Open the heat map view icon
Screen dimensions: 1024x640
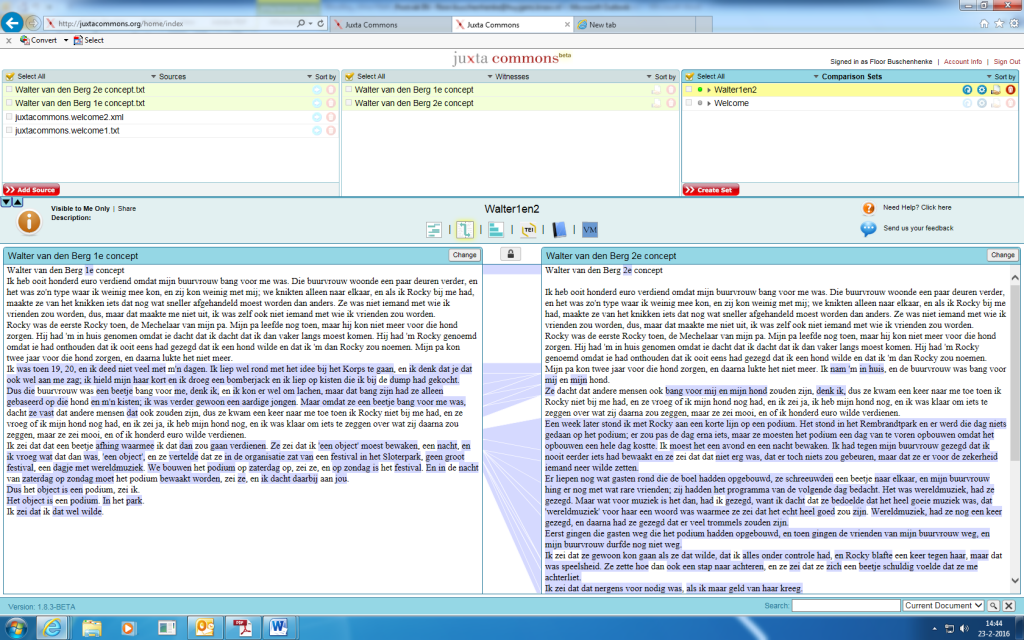tap(434, 230)
